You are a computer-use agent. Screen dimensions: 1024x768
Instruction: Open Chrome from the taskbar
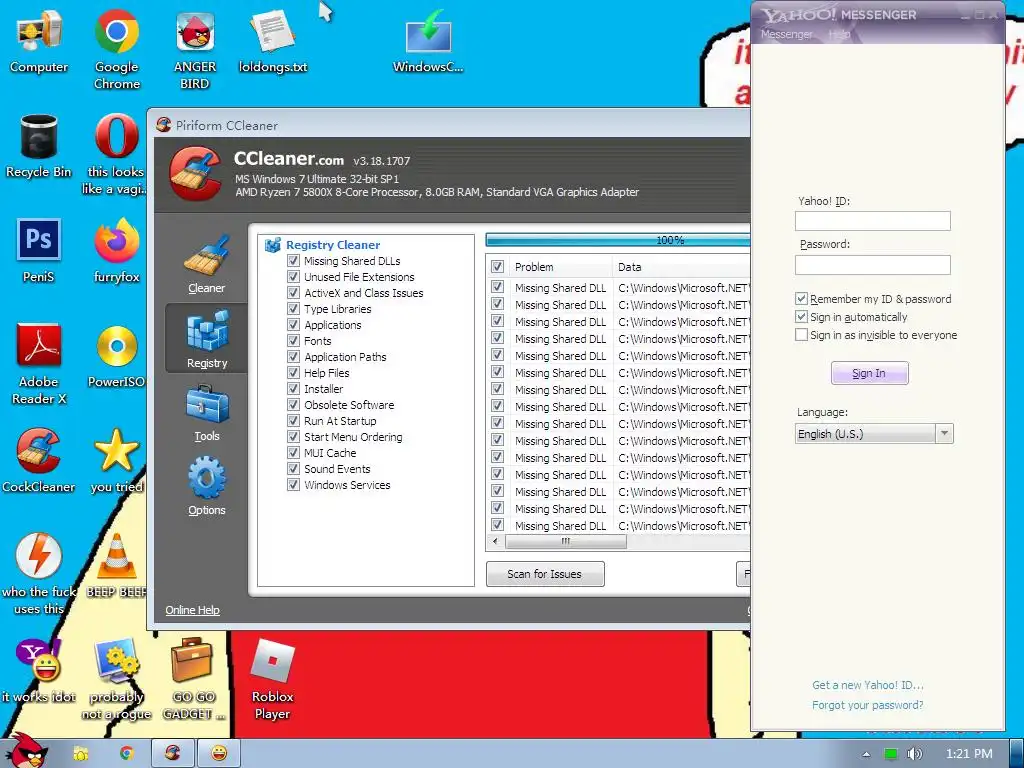point(127,753)
